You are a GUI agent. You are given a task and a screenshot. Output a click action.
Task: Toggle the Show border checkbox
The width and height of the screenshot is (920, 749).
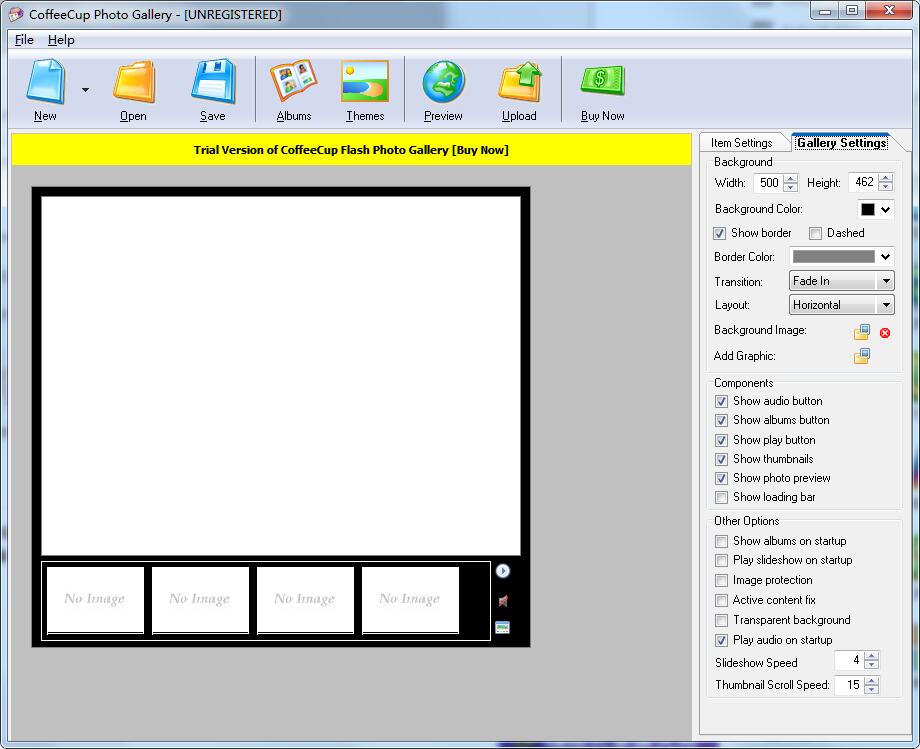coord(719,233)
